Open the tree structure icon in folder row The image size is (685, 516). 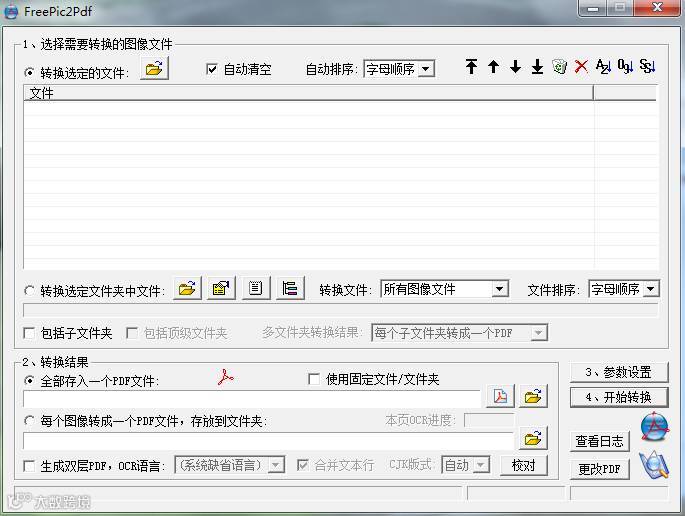tap(290, 288)
